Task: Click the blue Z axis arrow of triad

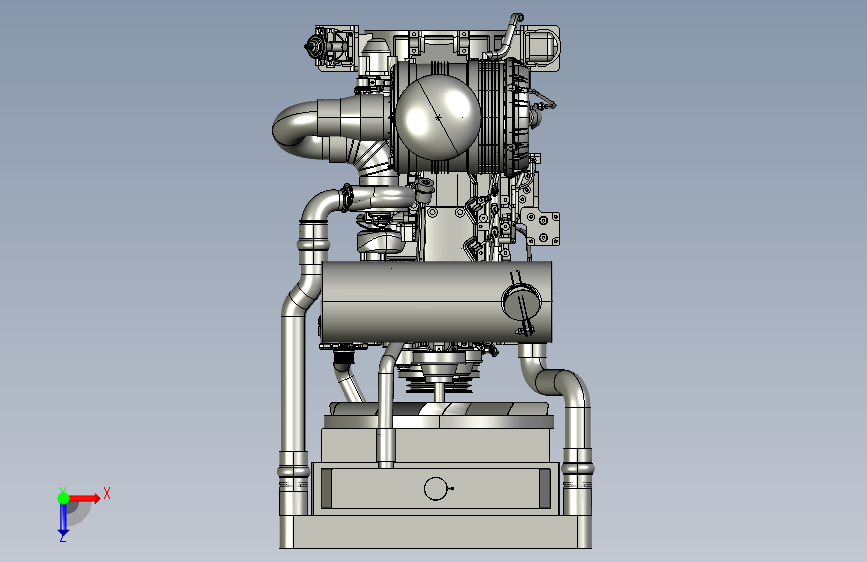Action: click(x=63, y=519)
